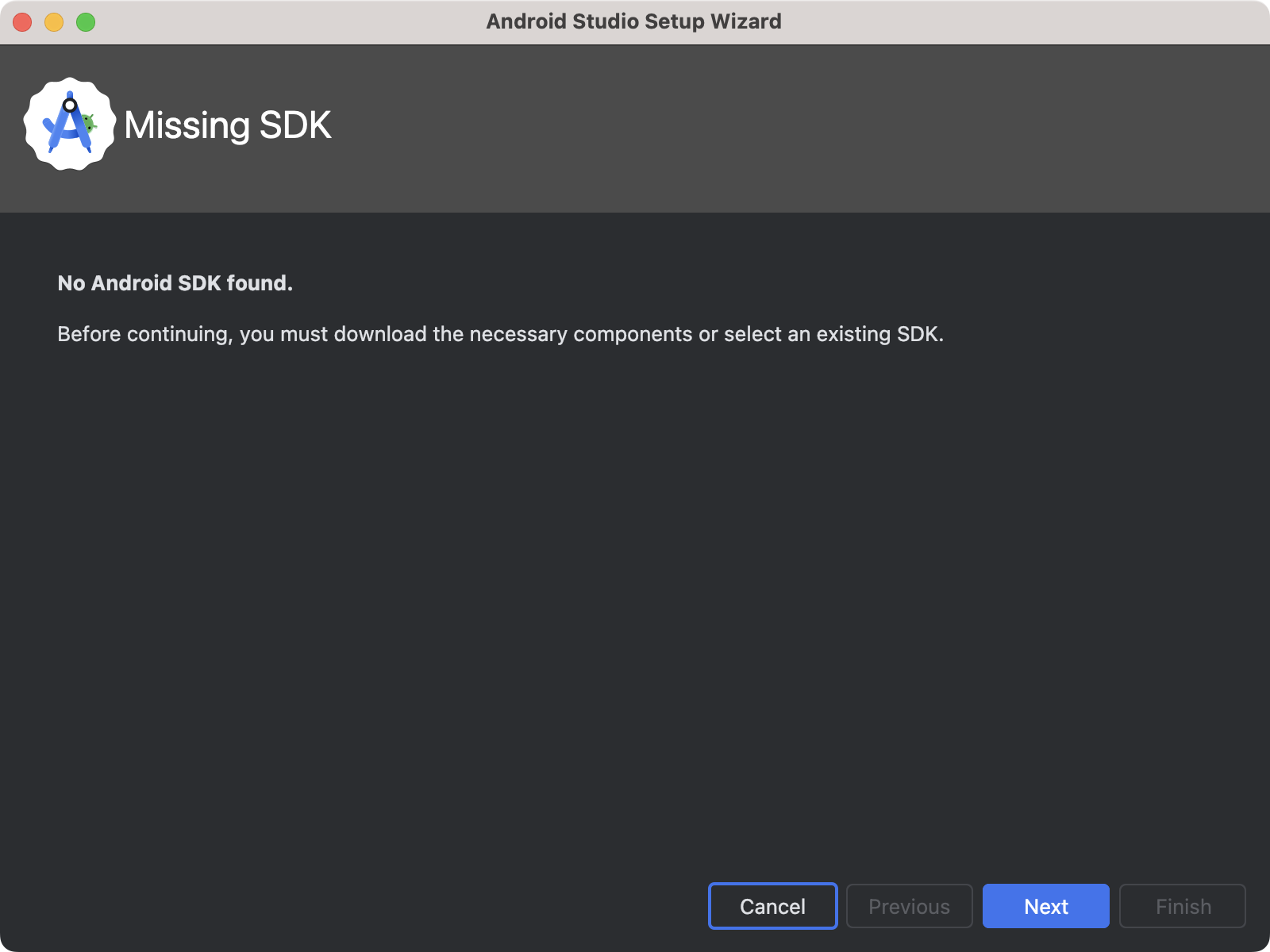The image size is (1270, 952).
Task: Click the disabled Previous button
Action: [x=909, y=906]
